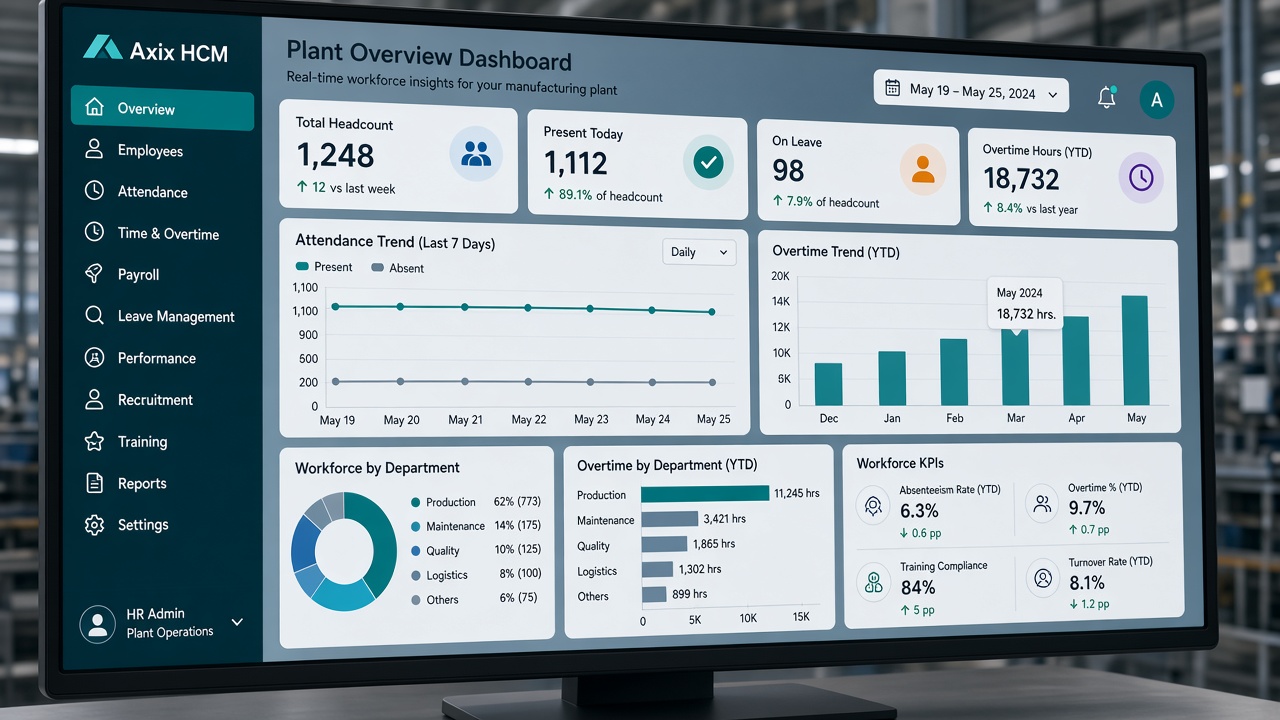This screenshot has height=720, width=1280.
Task: Click the On Leave person icon
Action: (x=923, y=169)
